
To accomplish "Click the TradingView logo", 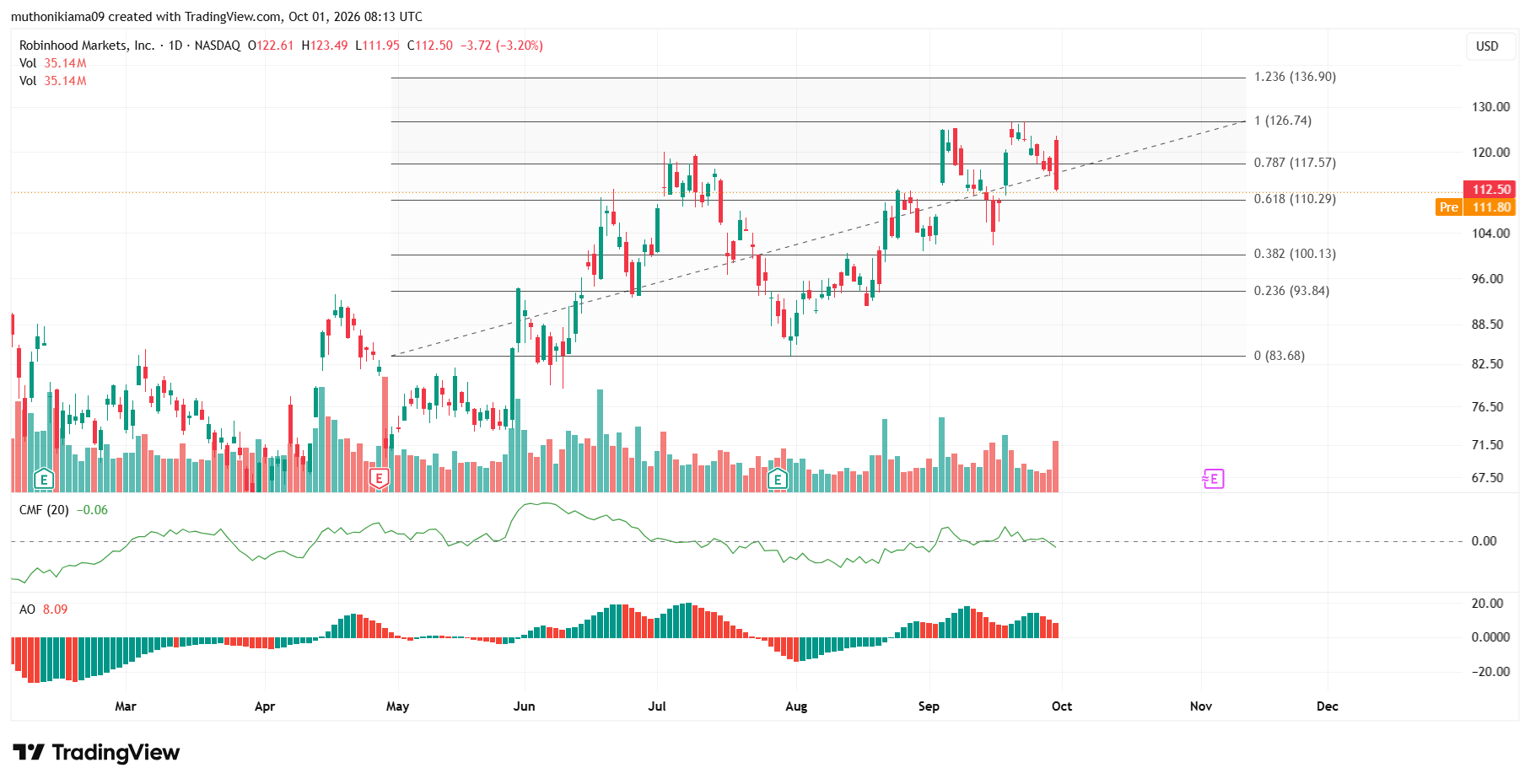I will [x=96, y=752].
